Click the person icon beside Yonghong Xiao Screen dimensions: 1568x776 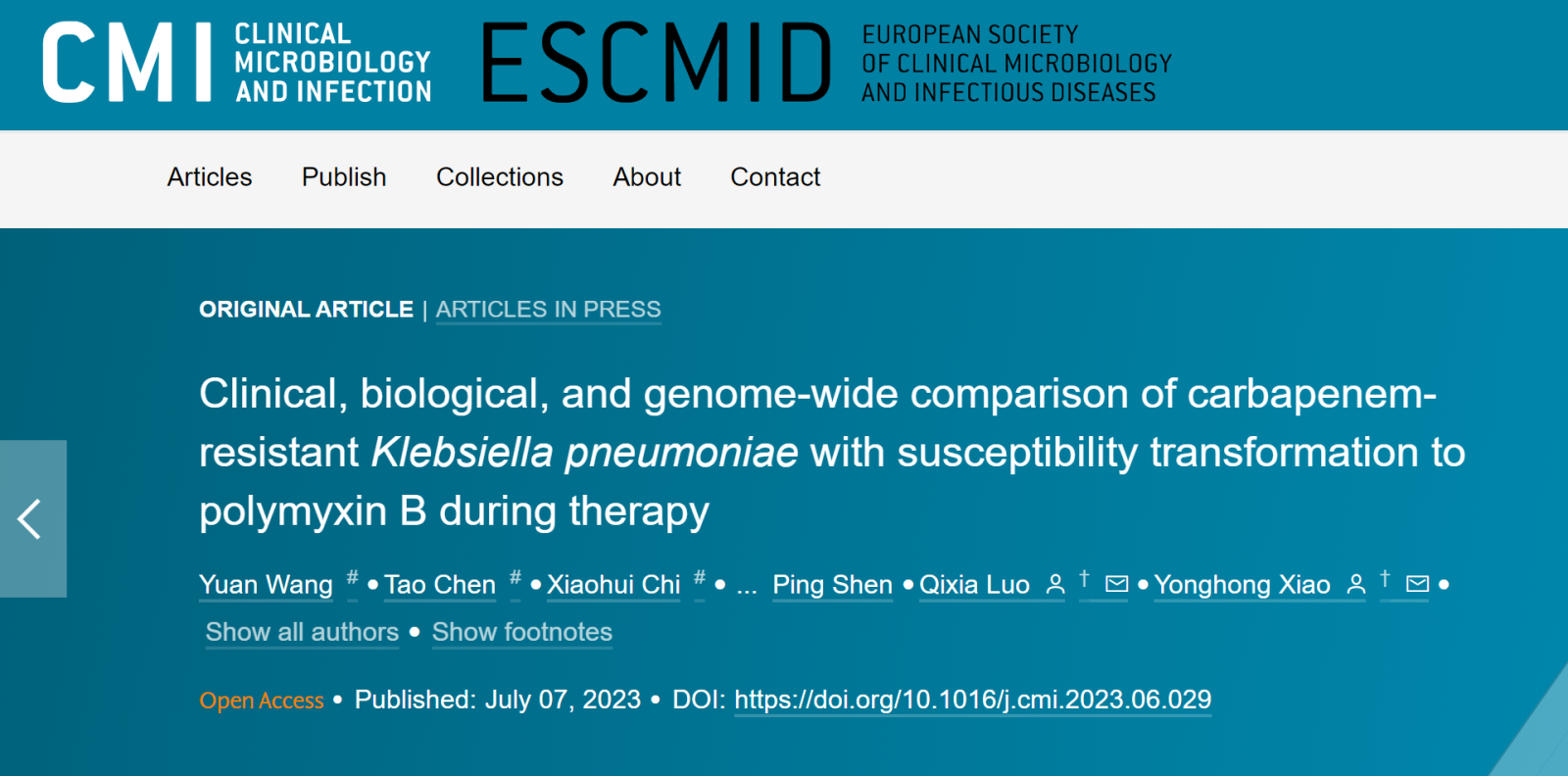1356,585
